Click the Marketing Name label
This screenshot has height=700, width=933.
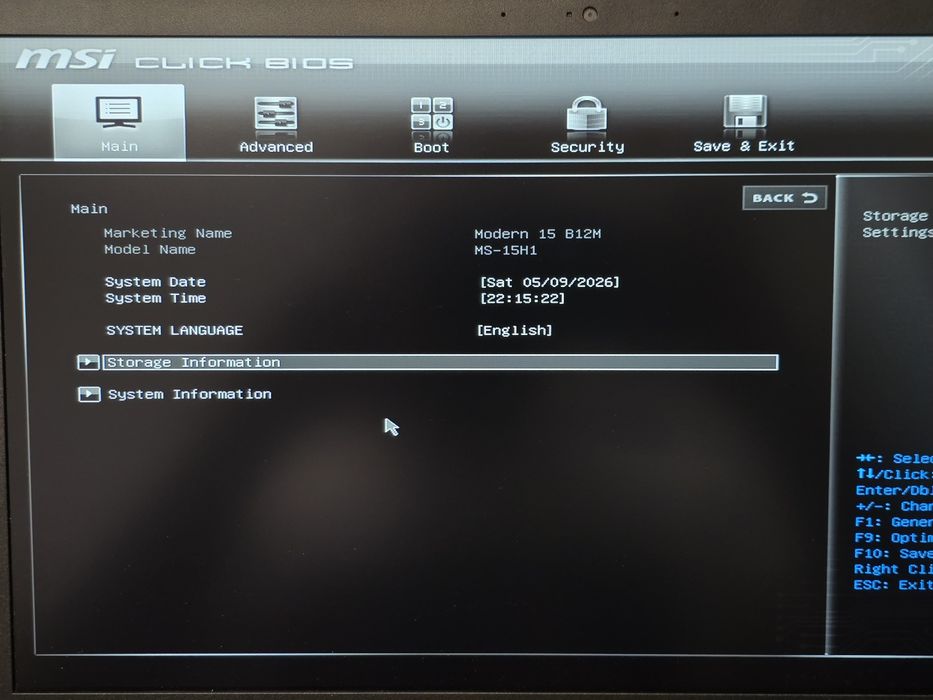168,233
